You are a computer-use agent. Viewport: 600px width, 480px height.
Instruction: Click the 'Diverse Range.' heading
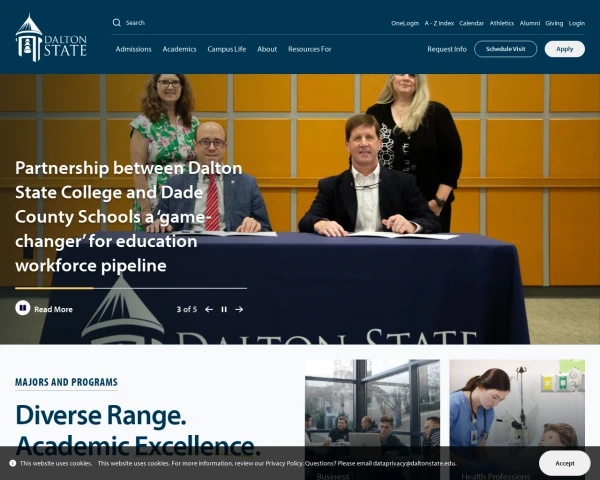click(x=101, y=415)
